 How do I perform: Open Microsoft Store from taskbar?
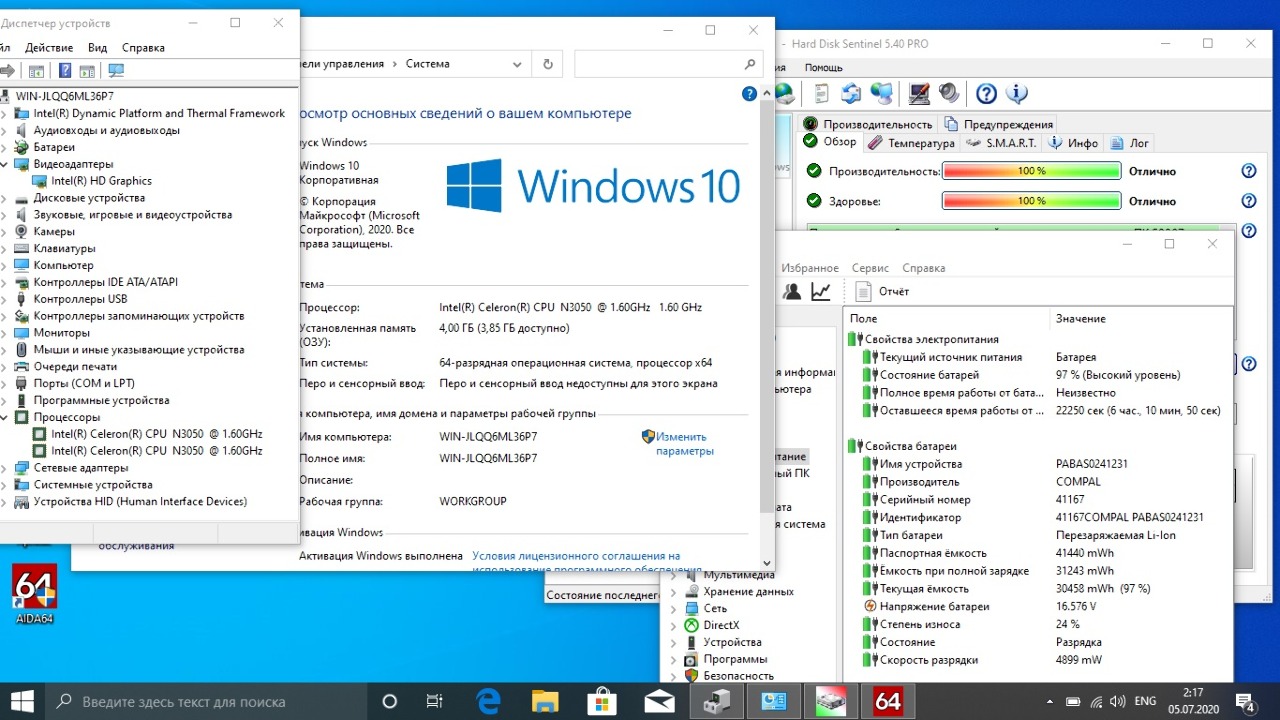tap(602, 701)
